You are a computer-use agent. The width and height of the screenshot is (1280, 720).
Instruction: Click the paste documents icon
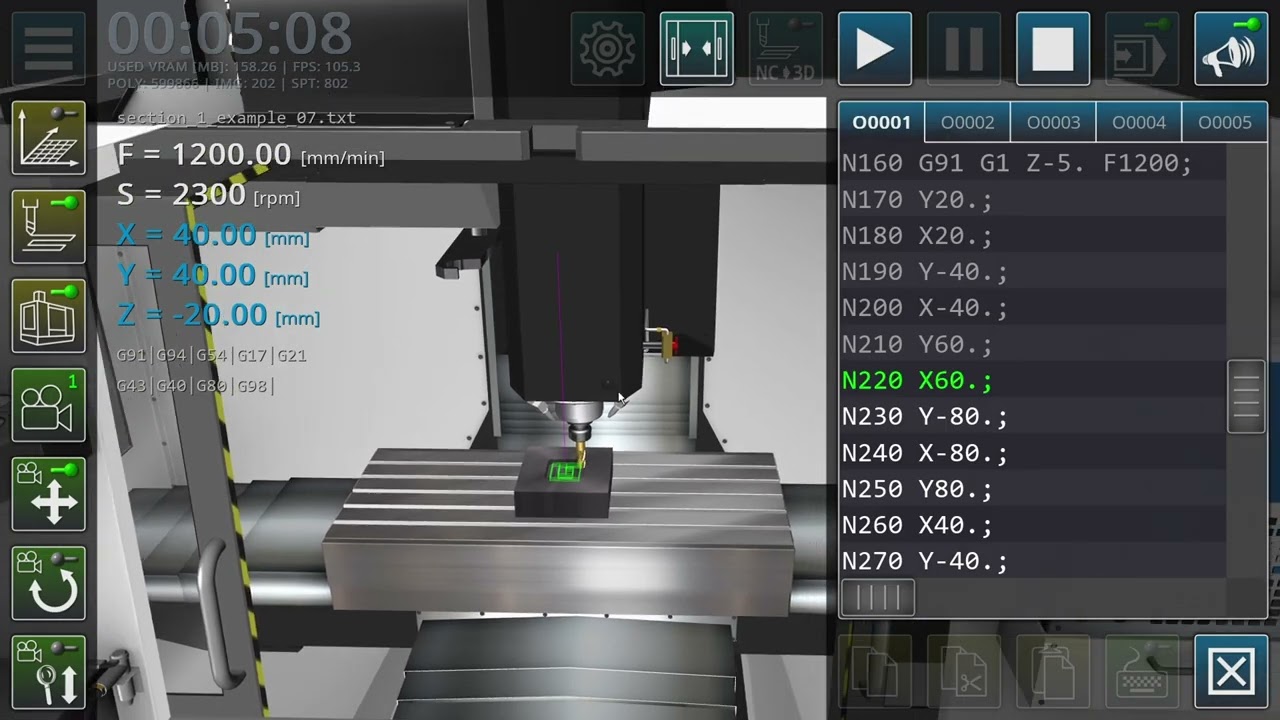[1053, 672]
